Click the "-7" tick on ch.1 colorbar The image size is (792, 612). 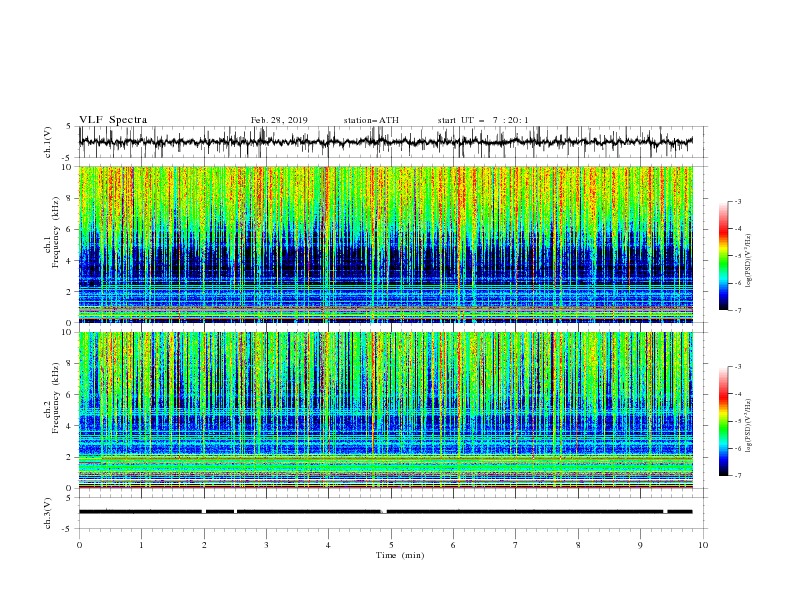point(737,310)
